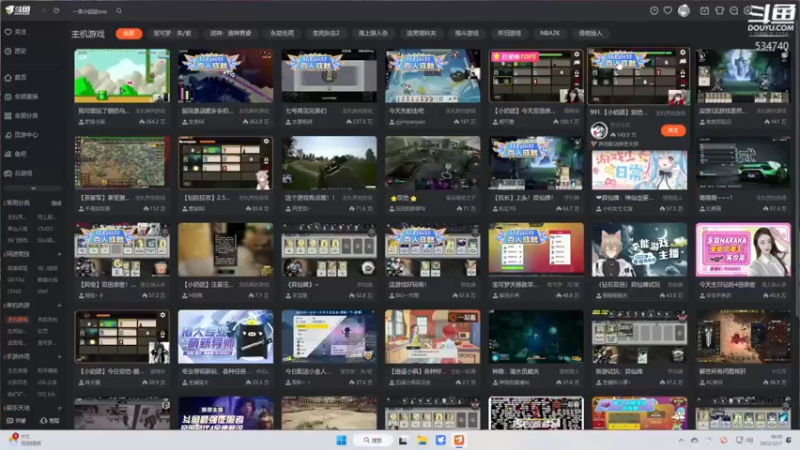The height and width of the screenshot is (450, 800).
Task: Select the 海上狼人杀 filter tab
Action: click(x=373, y=33)
